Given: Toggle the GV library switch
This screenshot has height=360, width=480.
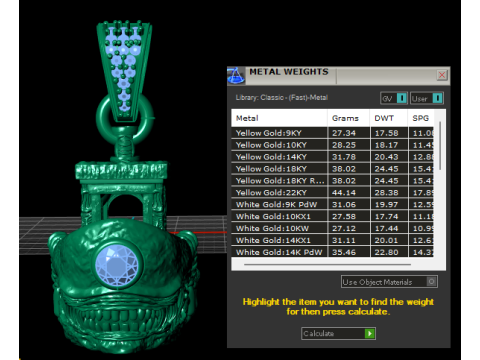Looking at the screenshot, I should [394, 98].
